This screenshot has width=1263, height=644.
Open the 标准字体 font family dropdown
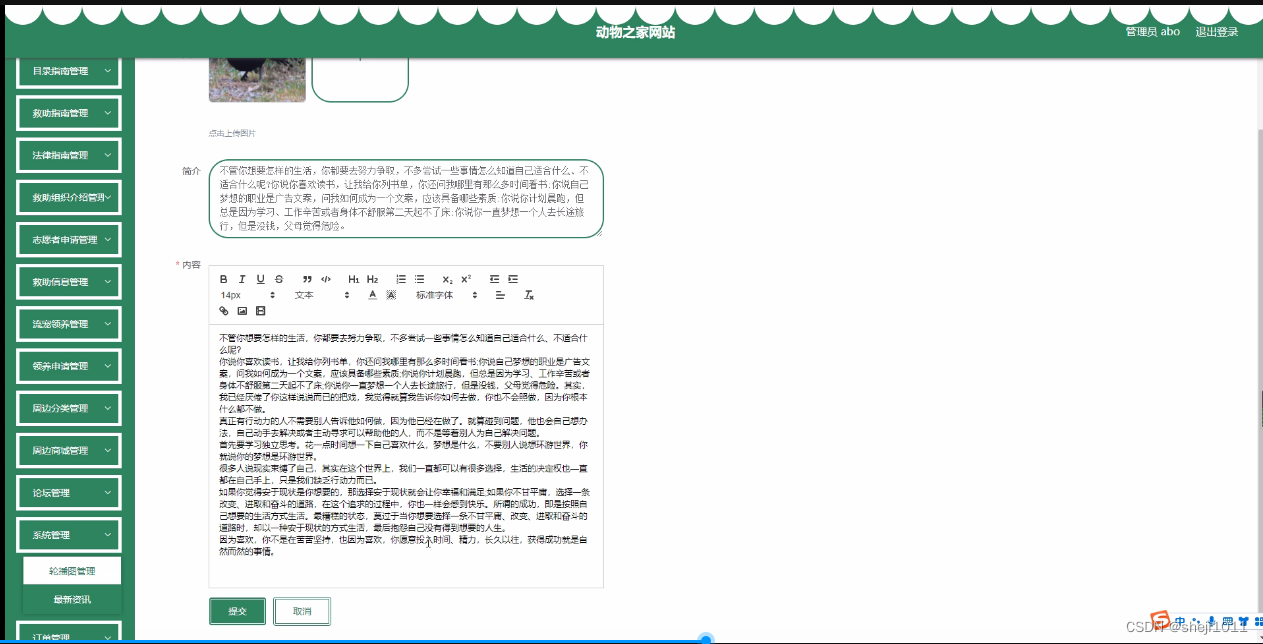tap(435, 295)
